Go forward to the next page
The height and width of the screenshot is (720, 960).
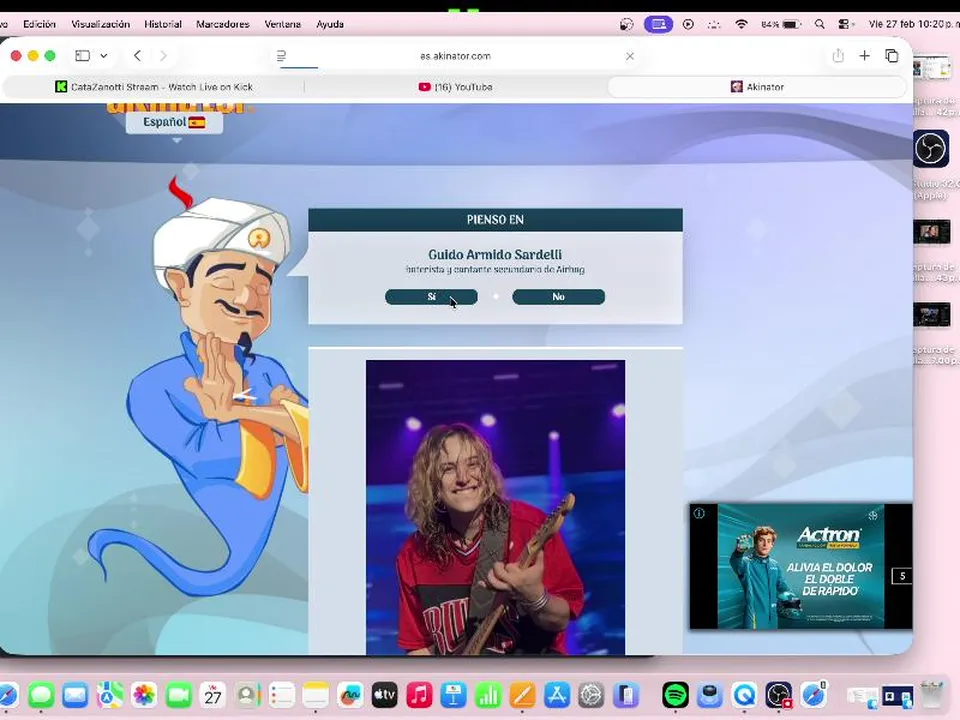(x=163, y=56)
